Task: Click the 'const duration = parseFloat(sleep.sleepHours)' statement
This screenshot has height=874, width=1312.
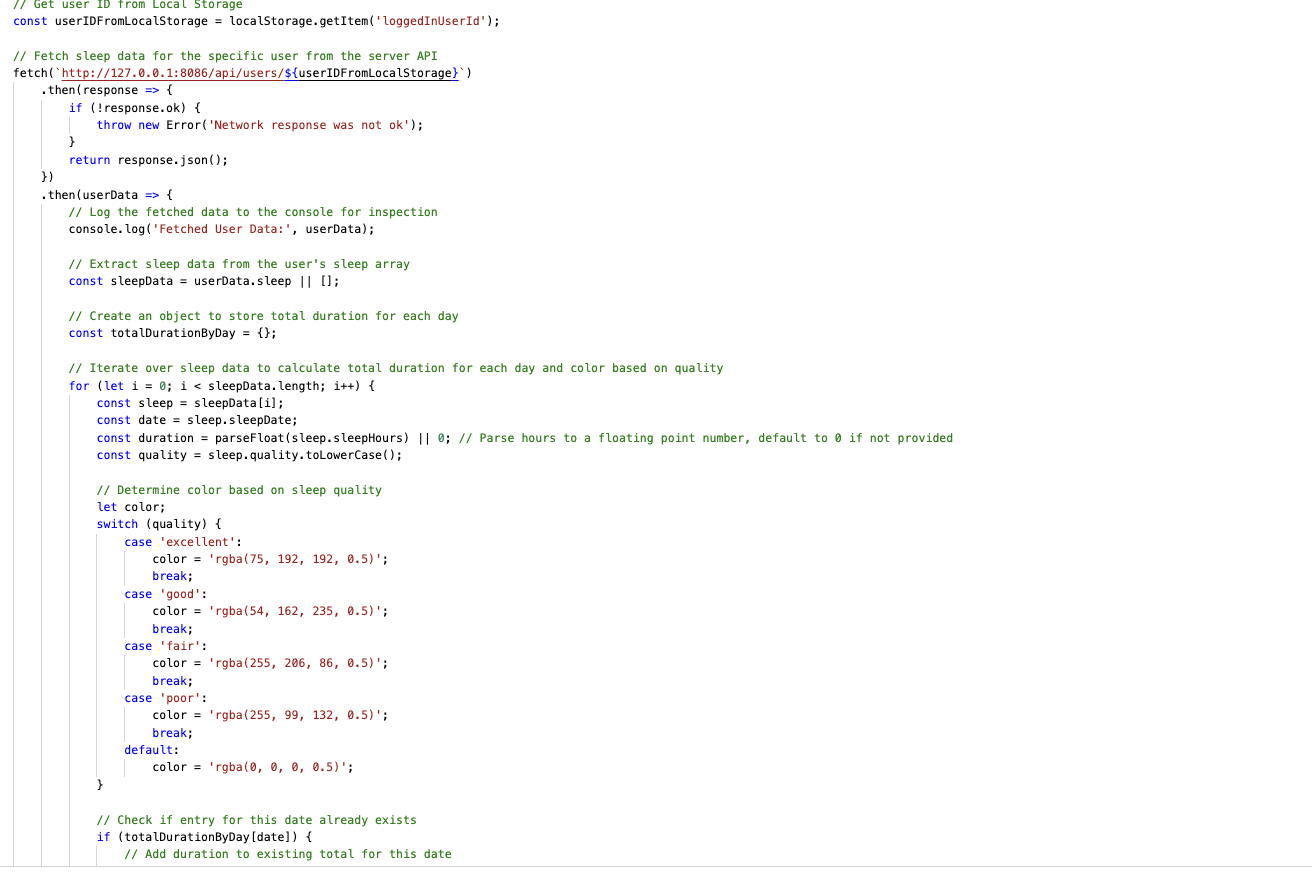Action: point(274,438)
